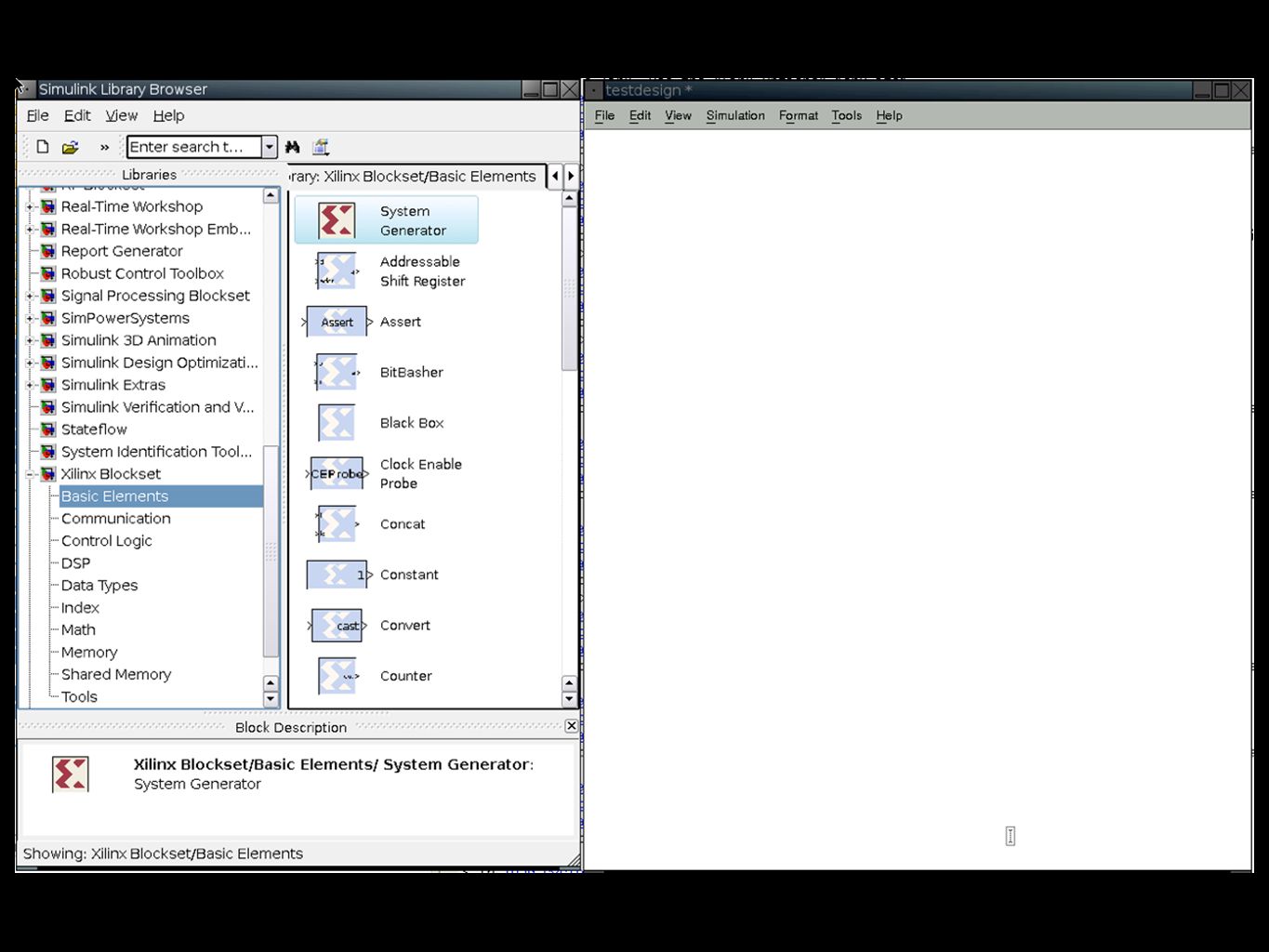Click the toolbar icon right of binoculars
This screenshot has width=1269, height=952.
coord(321,147)
